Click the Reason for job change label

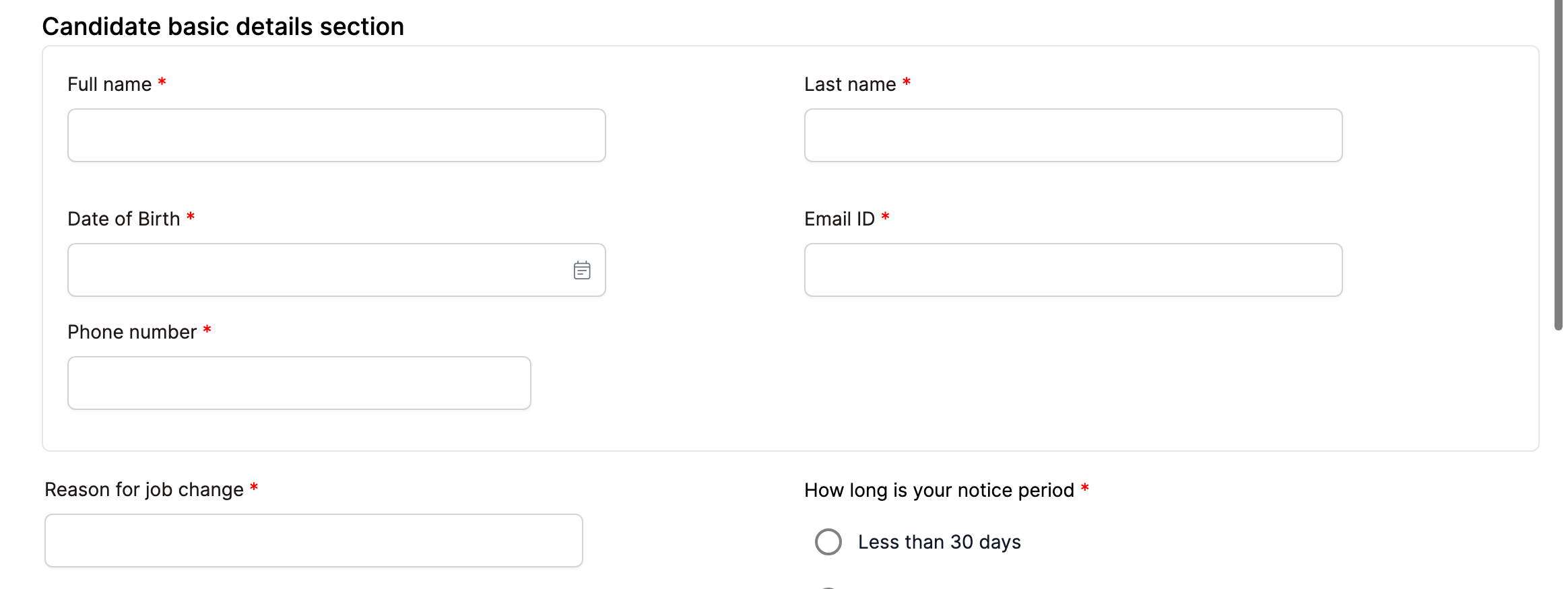[144, 489]
